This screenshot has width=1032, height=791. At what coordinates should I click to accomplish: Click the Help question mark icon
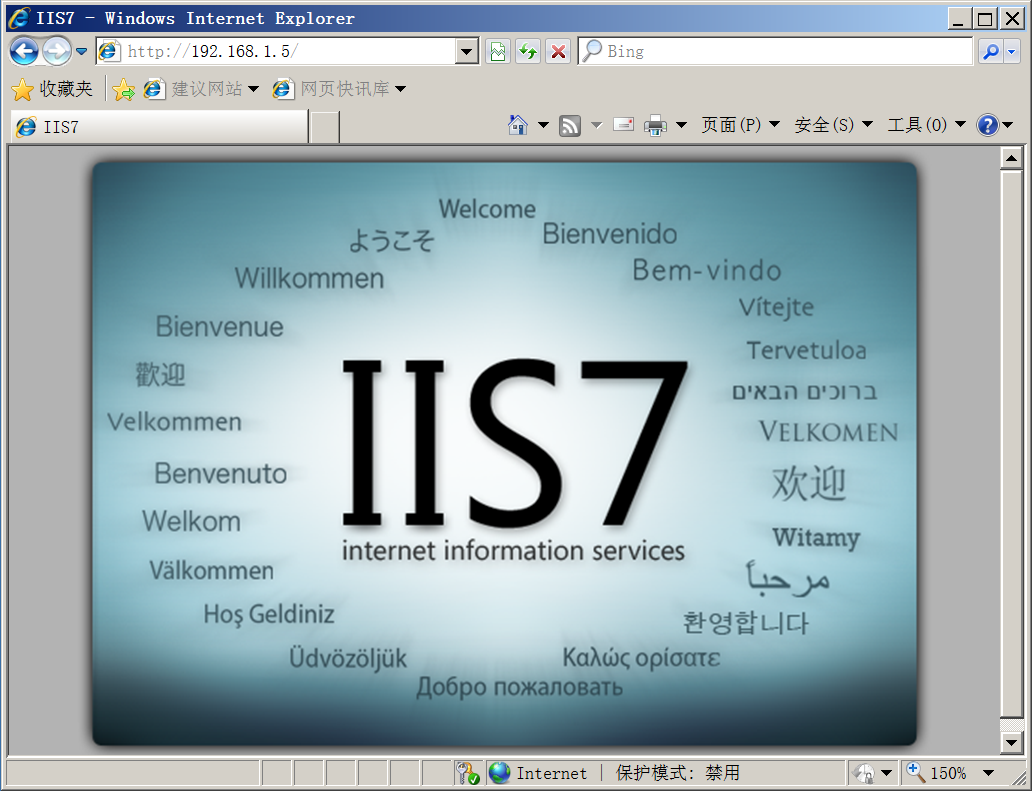989,125
